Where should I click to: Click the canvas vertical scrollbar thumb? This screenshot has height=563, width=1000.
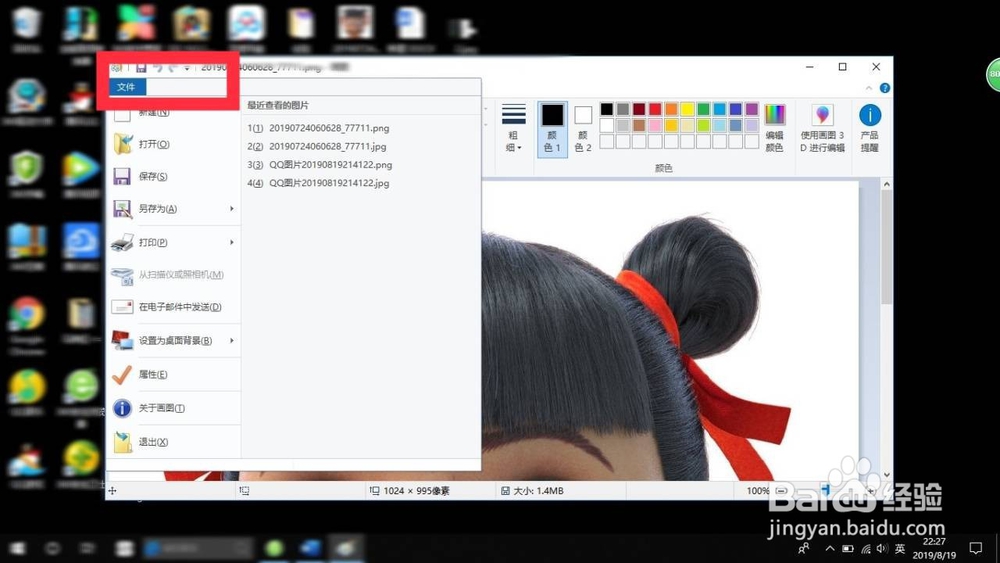(886, 247)
